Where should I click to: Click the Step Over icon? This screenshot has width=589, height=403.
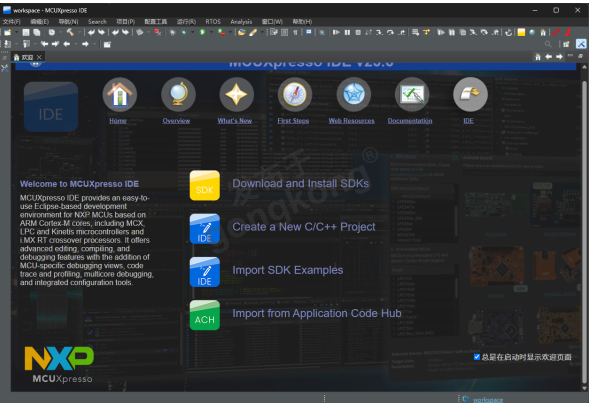(x=391, y=33)
